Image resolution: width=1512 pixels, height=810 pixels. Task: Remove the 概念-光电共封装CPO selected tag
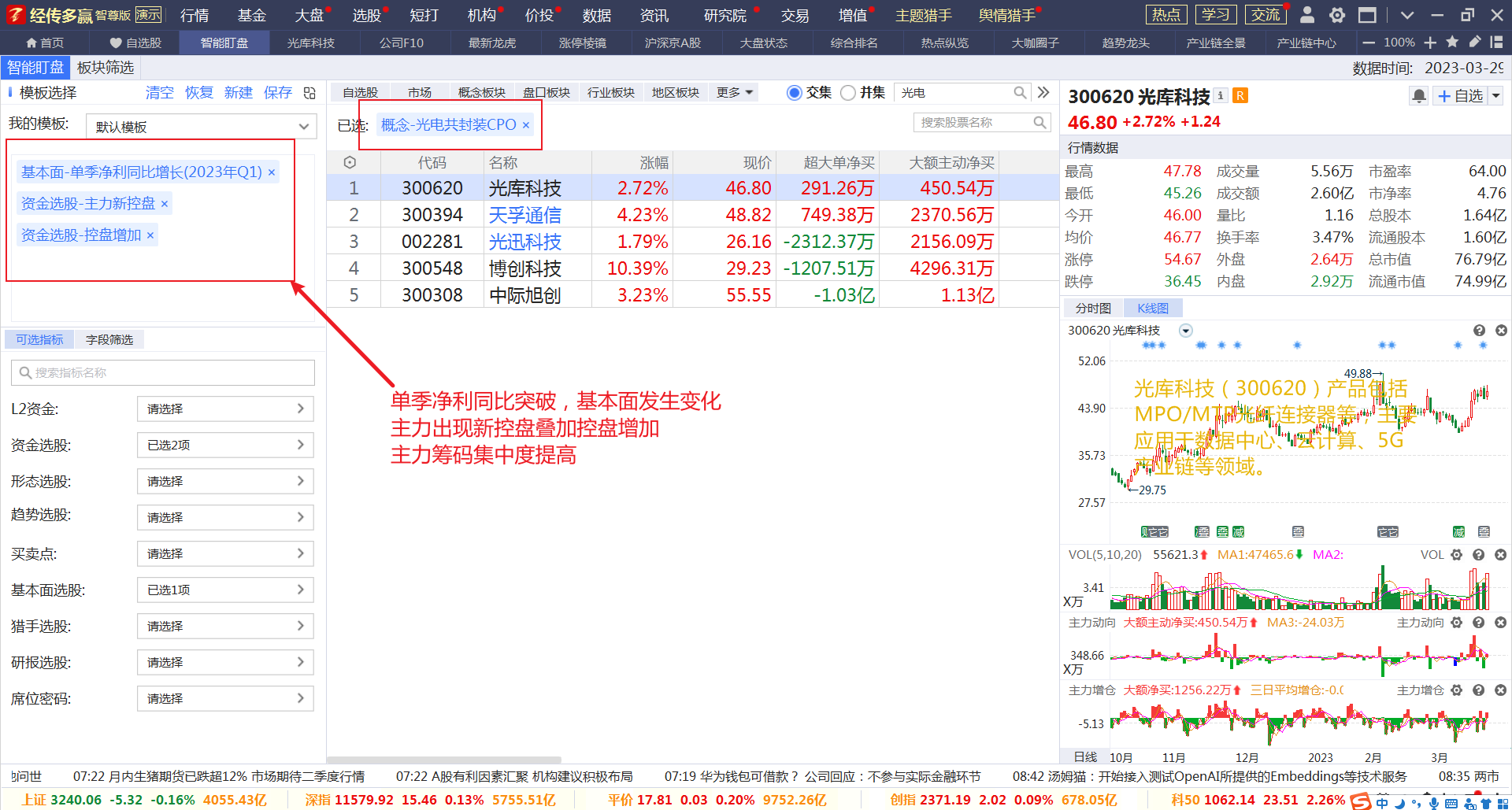click(526, 125)
